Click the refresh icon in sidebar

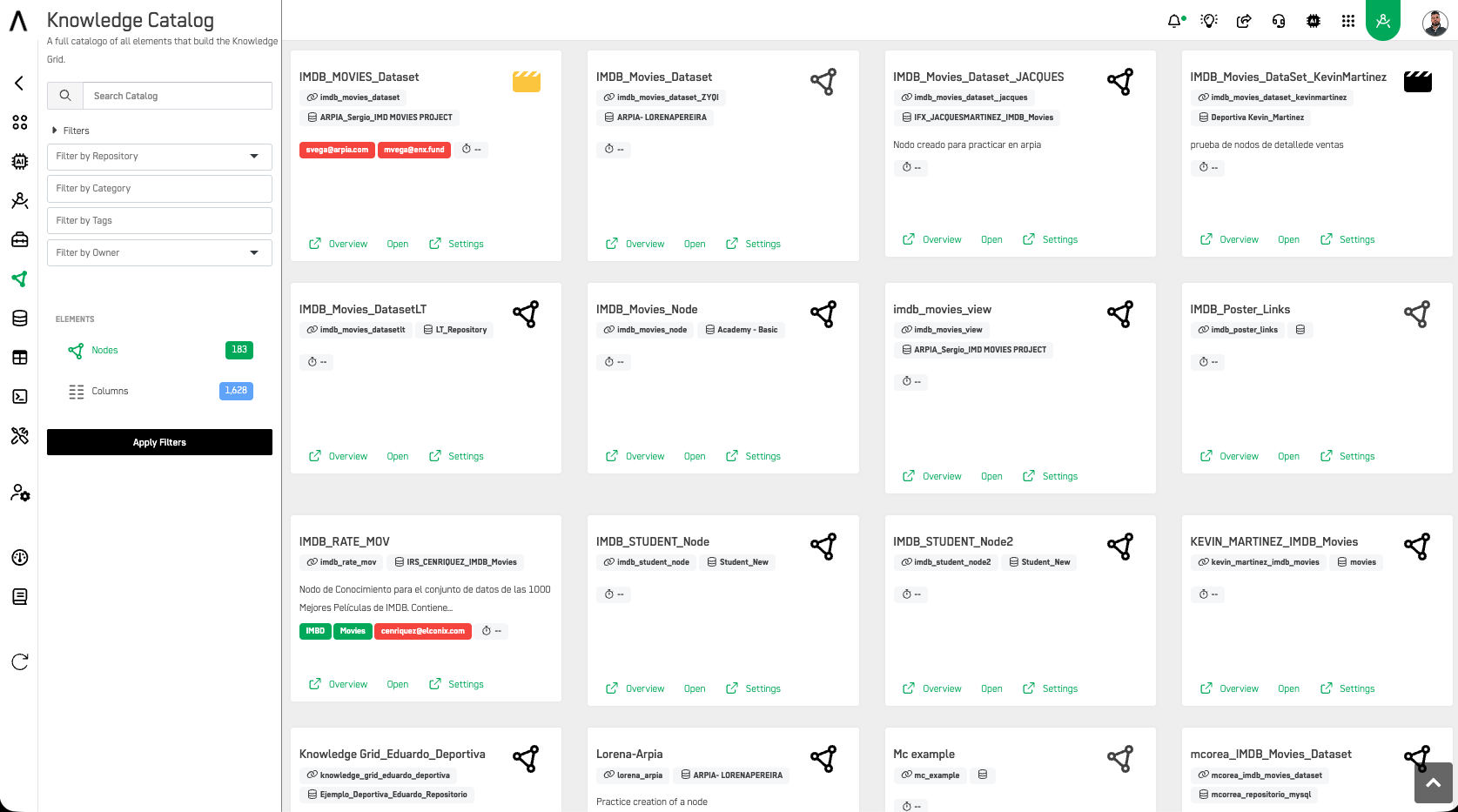click(x=19, y=662)
